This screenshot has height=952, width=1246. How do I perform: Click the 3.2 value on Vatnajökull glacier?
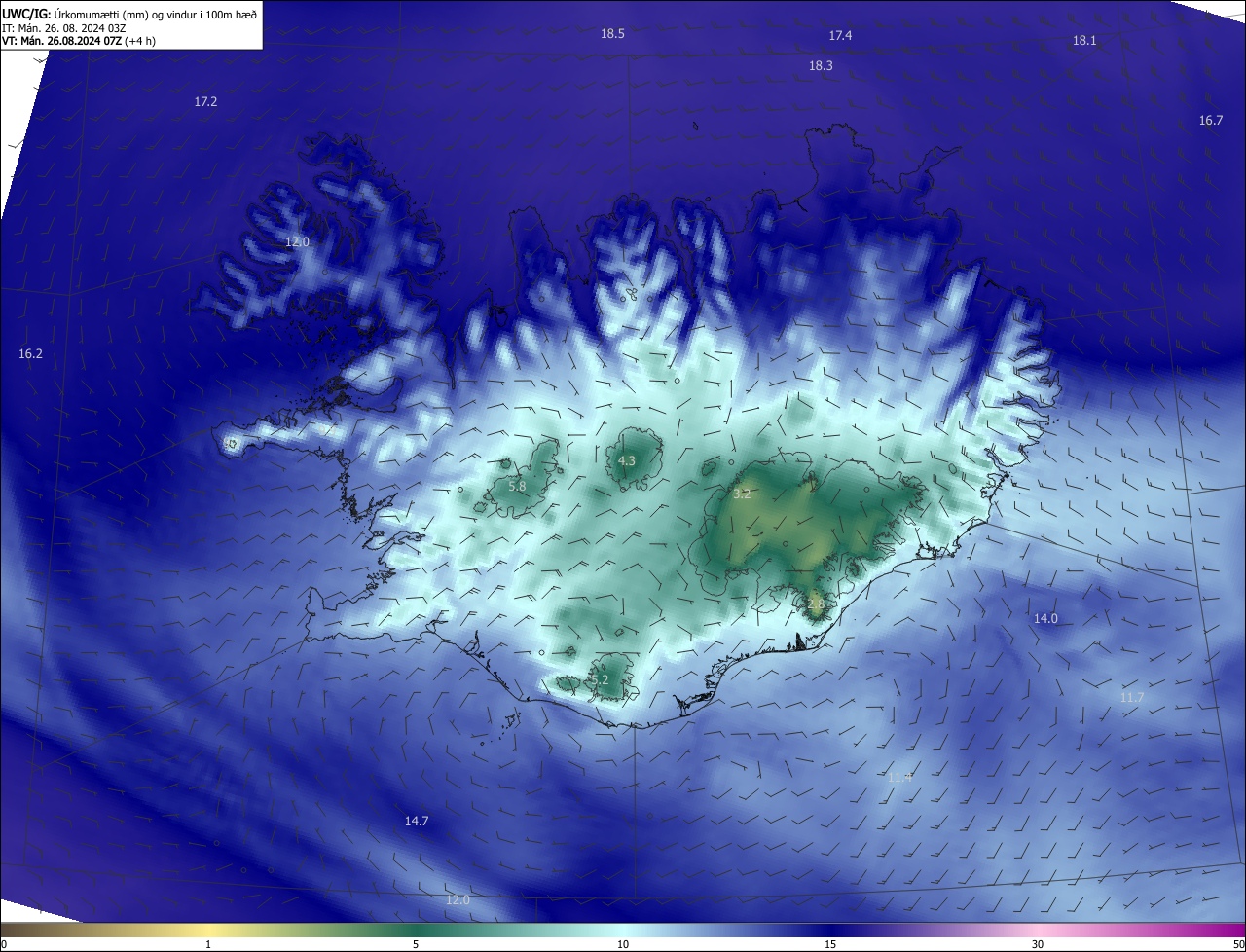[742, 494]
